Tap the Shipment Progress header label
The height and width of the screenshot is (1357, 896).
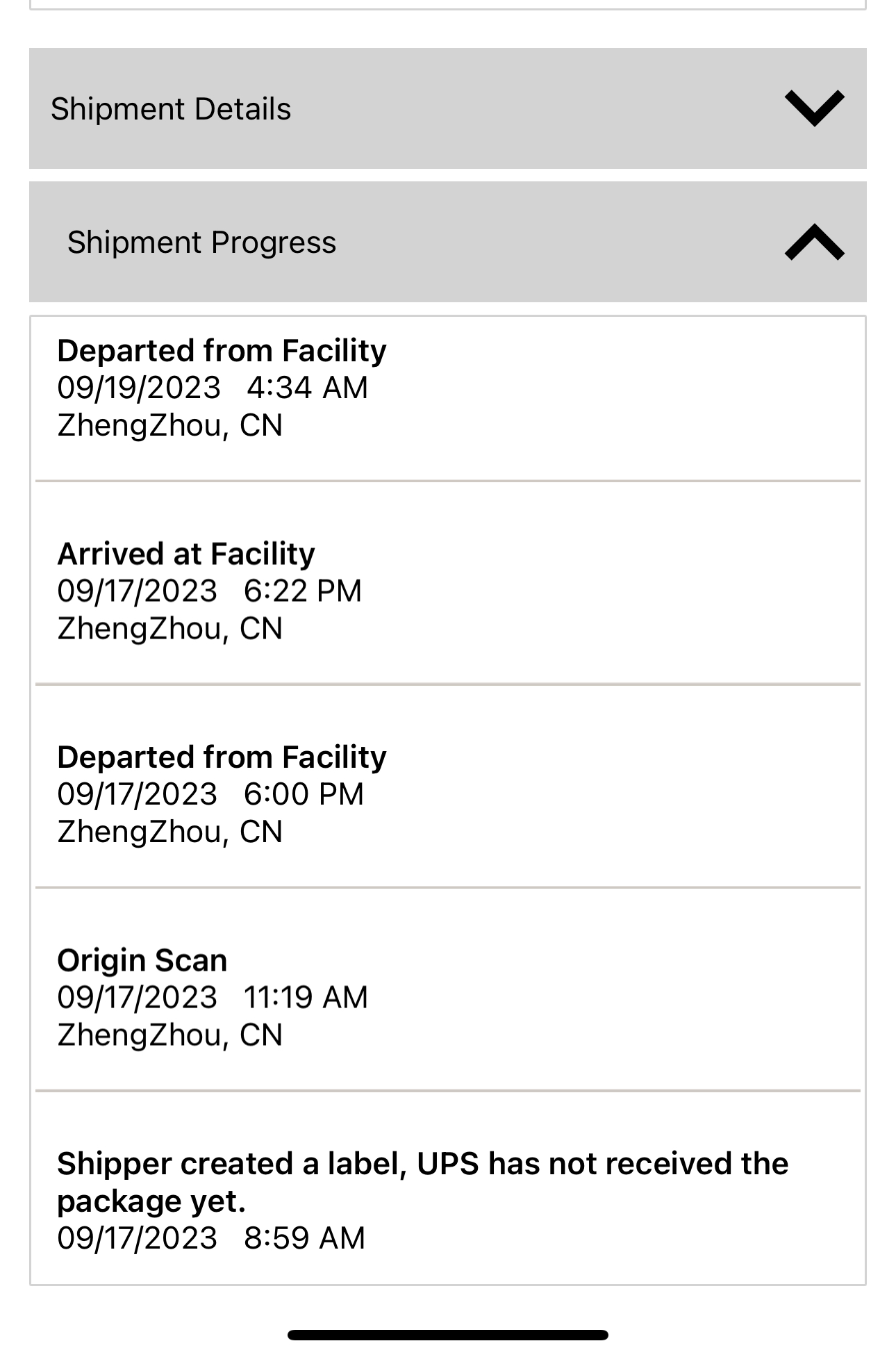pos(201,242)
